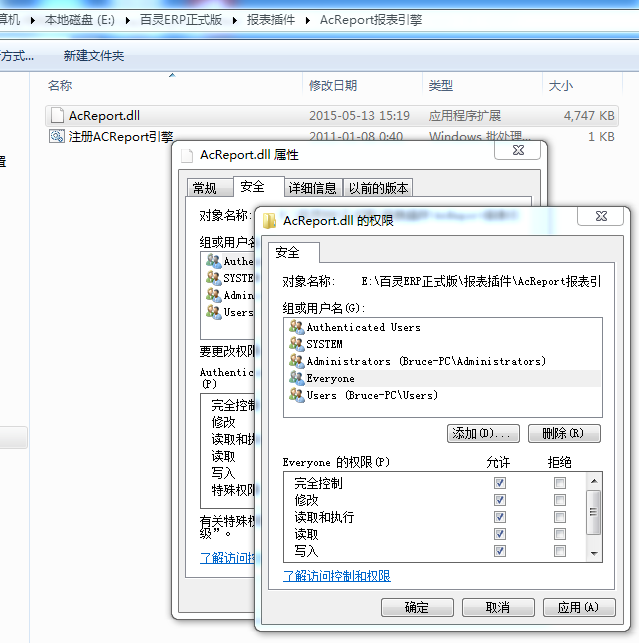This screenshot has width=639, height=643.
Task: Toggle Allow checkbox for 修改
Action: [x=500, y=500]
